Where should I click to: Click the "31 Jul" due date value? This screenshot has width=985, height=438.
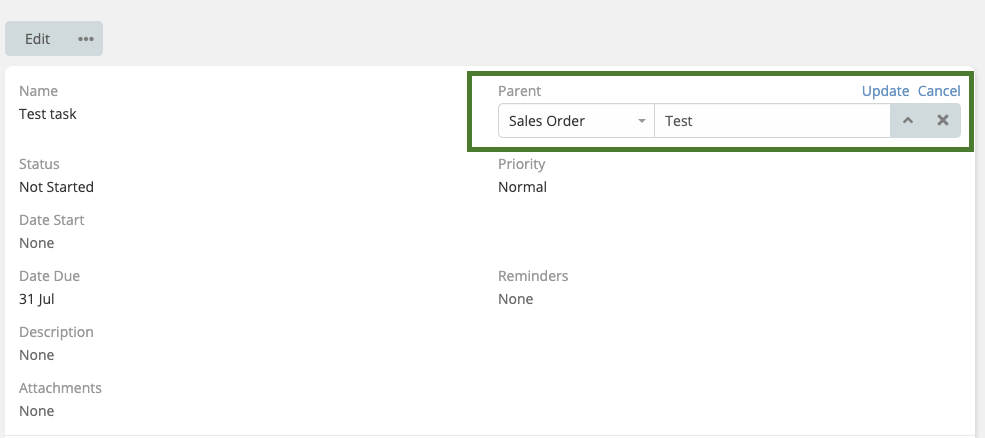point(35,299)
